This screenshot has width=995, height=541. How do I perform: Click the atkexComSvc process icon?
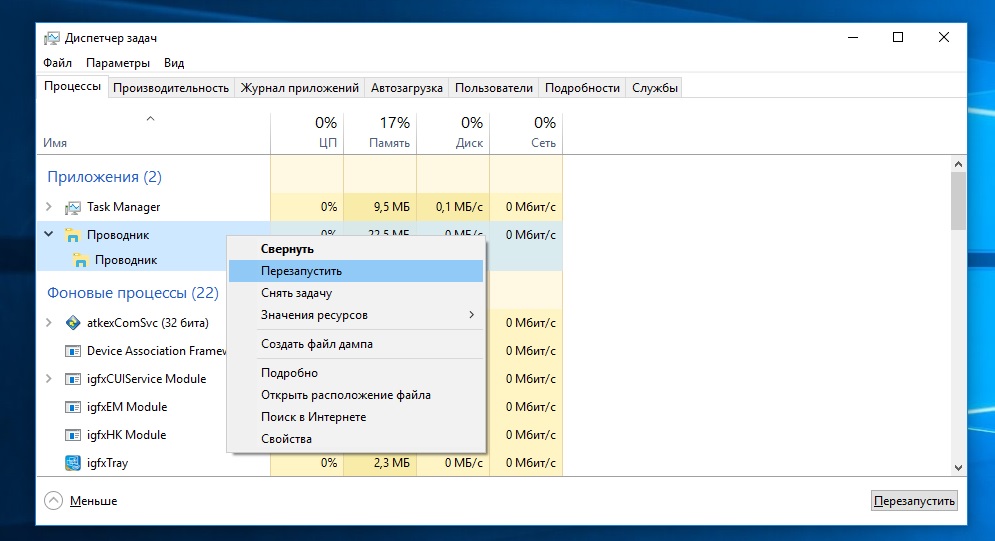point(72,323)
